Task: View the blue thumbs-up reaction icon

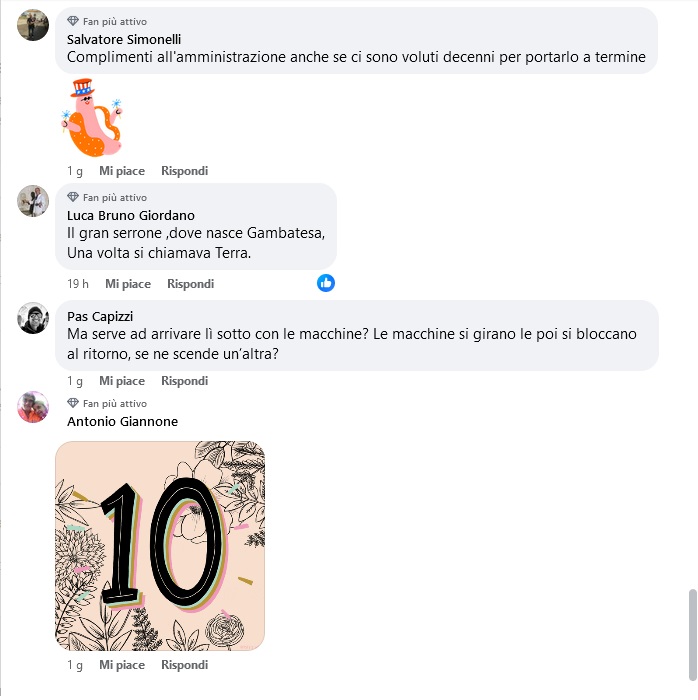Action: 326,283
